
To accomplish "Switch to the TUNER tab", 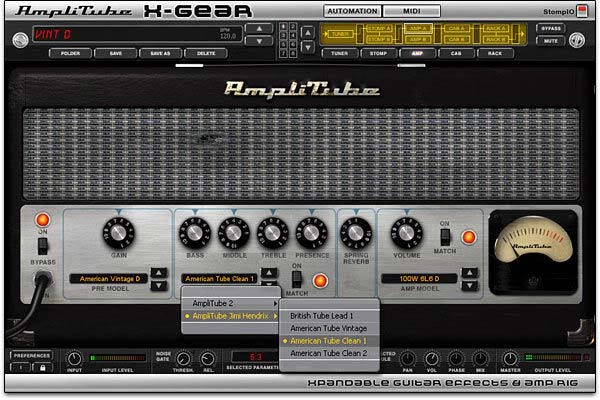I will 339,53.
